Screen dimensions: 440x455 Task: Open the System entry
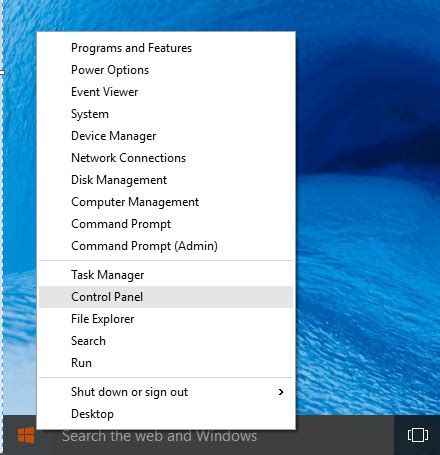(166, 114)
